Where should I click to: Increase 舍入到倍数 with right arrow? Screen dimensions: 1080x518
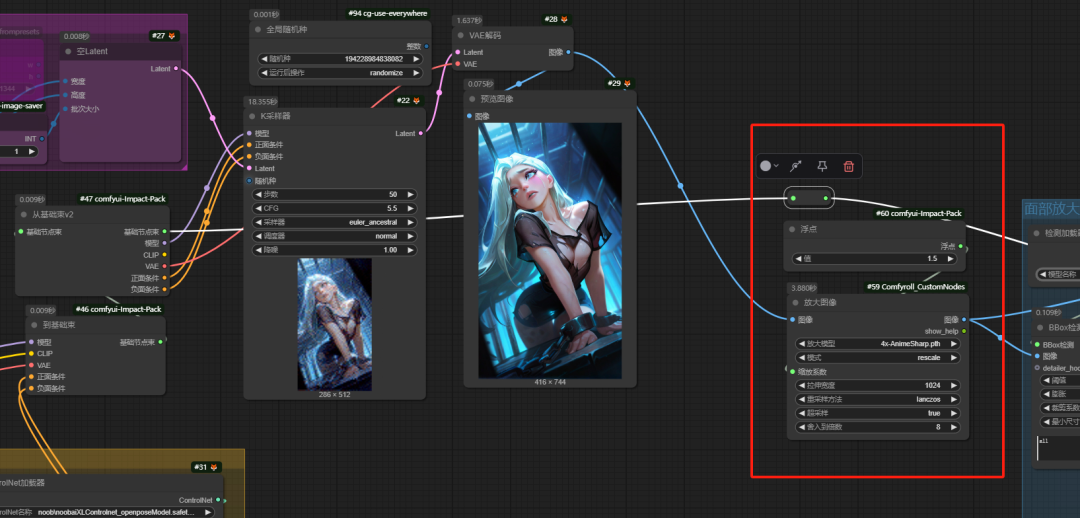click(x=954, y=427)
